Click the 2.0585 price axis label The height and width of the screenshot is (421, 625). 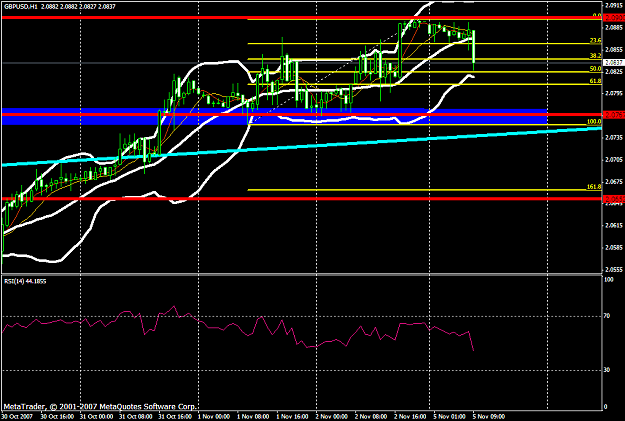(x=614, y=248)
